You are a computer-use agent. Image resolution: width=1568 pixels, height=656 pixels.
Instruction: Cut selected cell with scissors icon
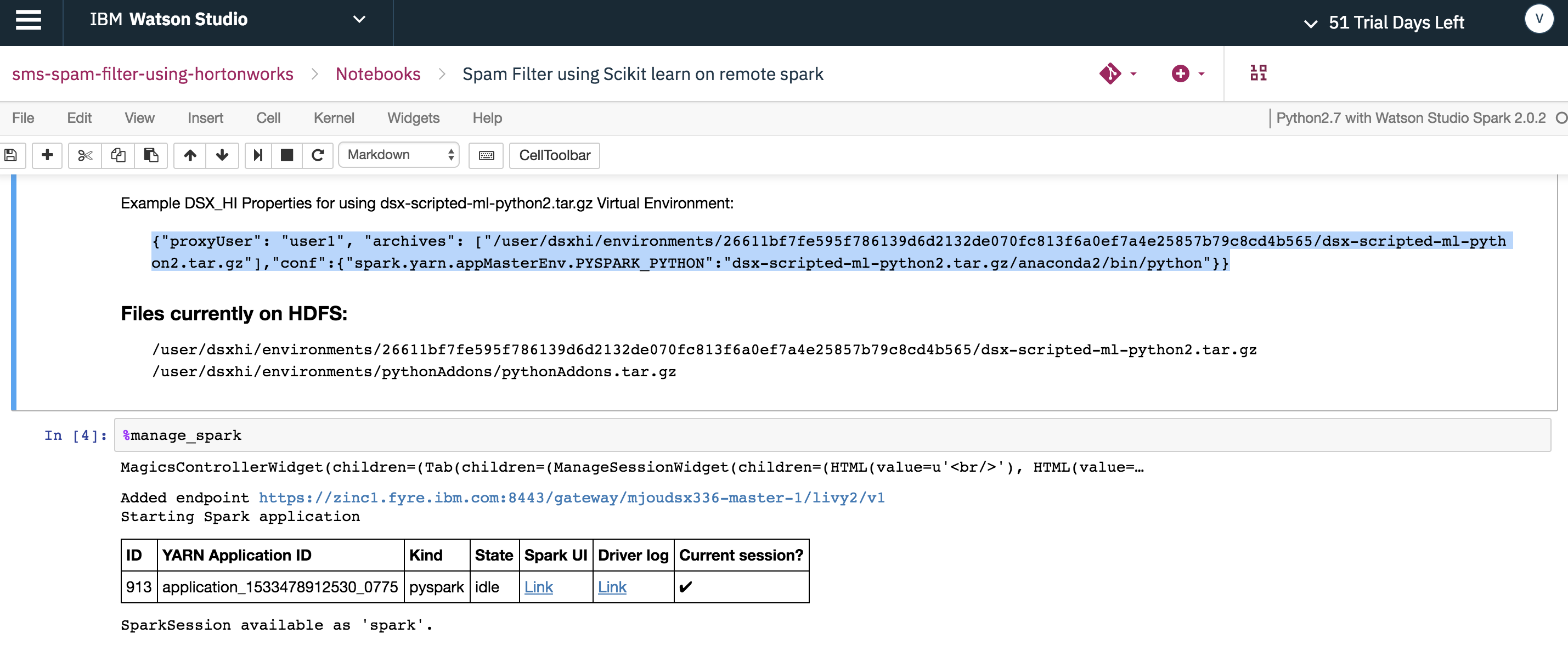click(84, 155)
